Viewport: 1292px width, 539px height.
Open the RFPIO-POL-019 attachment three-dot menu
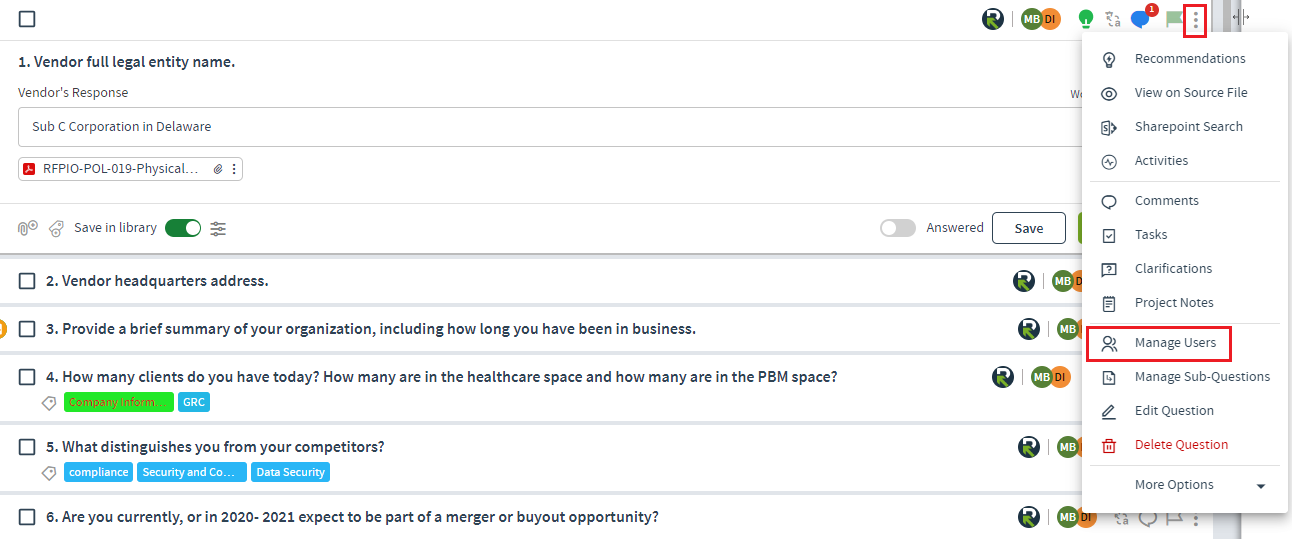pyautogui.click(x=234, y=169)
